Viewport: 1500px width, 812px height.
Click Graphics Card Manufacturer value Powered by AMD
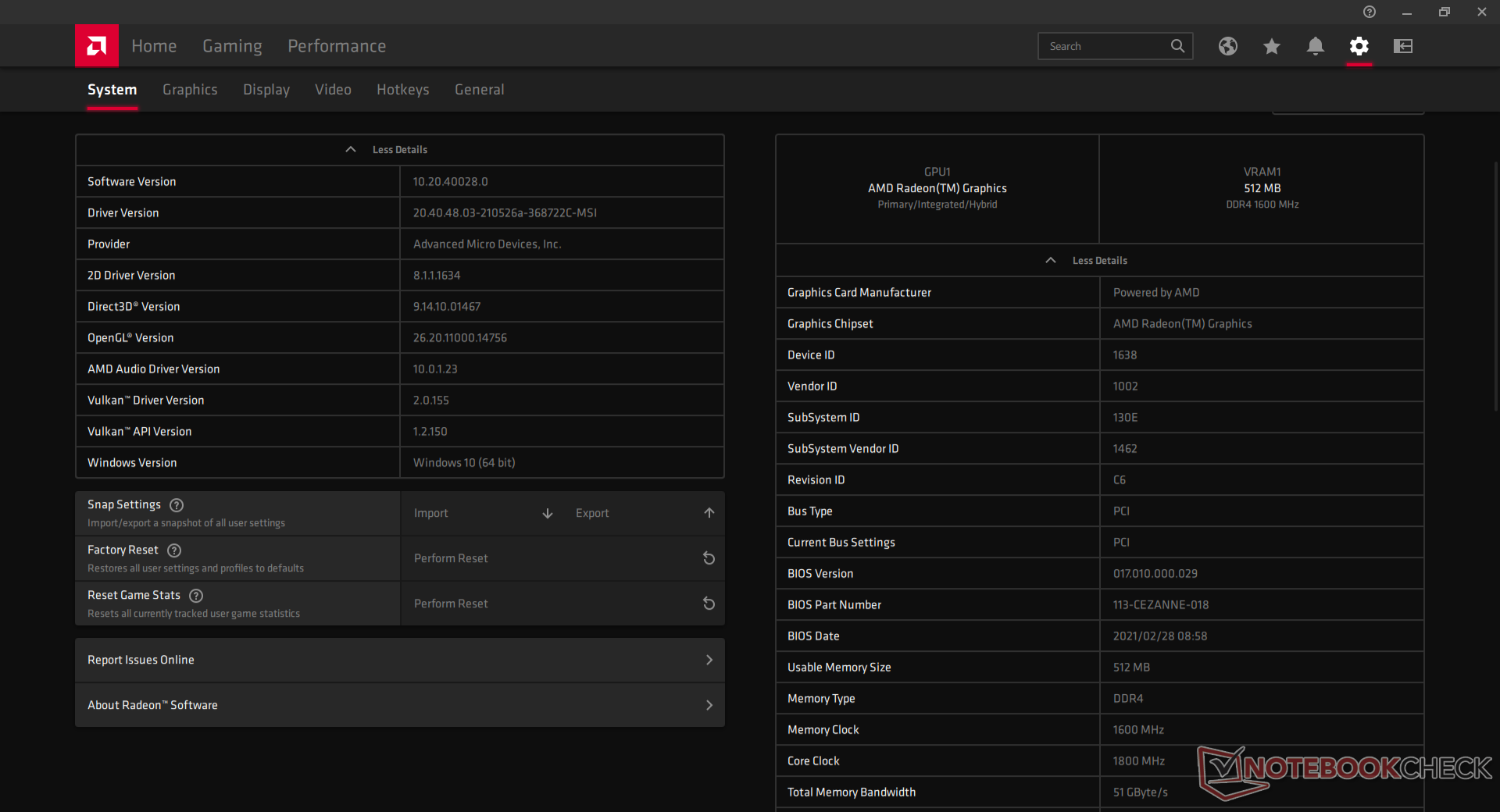pos(1156,293)
